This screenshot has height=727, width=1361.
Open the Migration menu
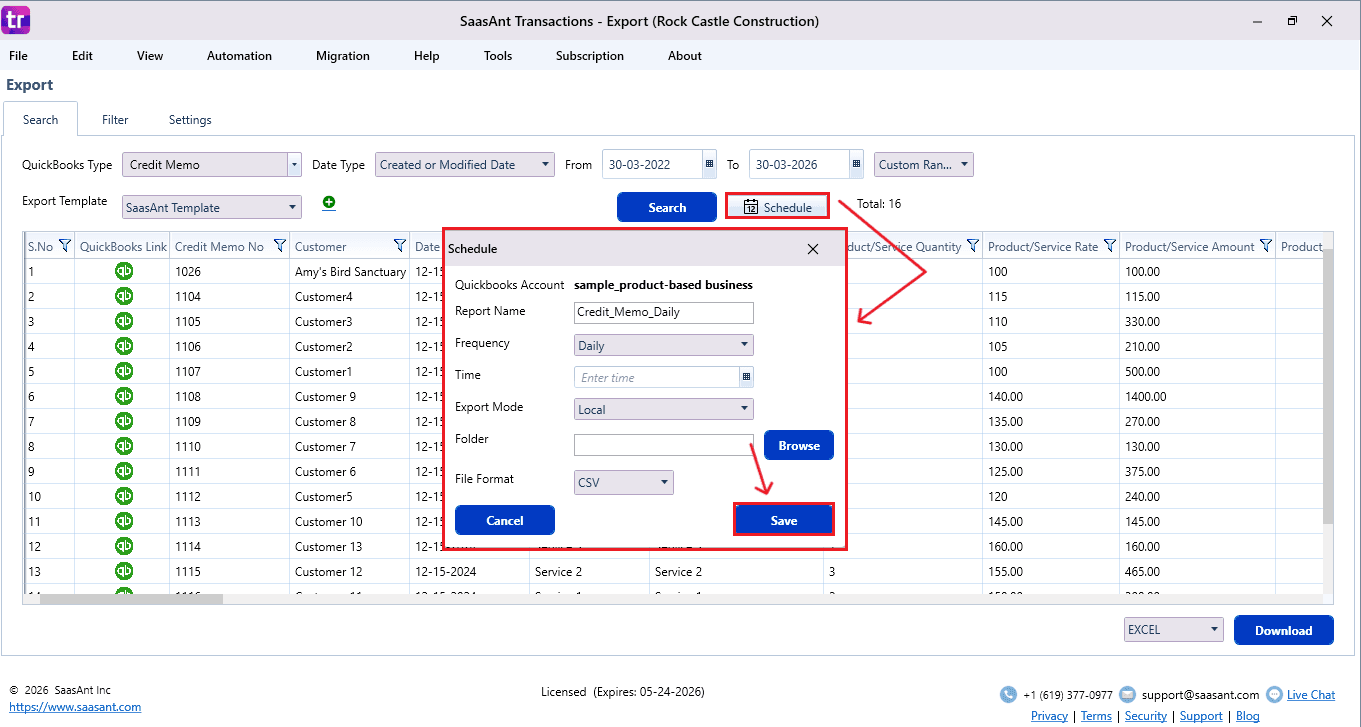[x=343, y=56]
